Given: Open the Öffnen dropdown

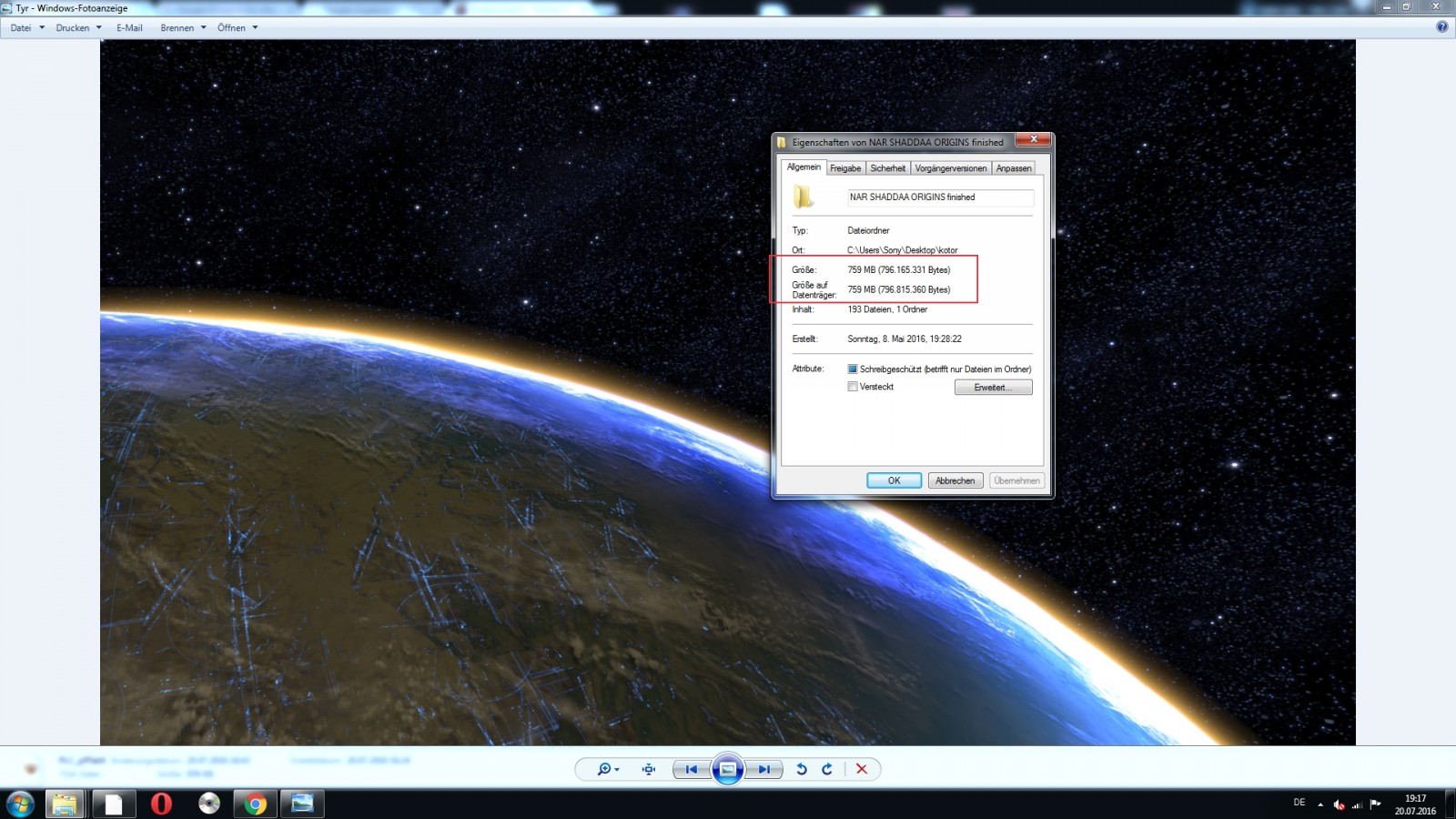Looking at the screenshot, I should [x=237, y=28].
